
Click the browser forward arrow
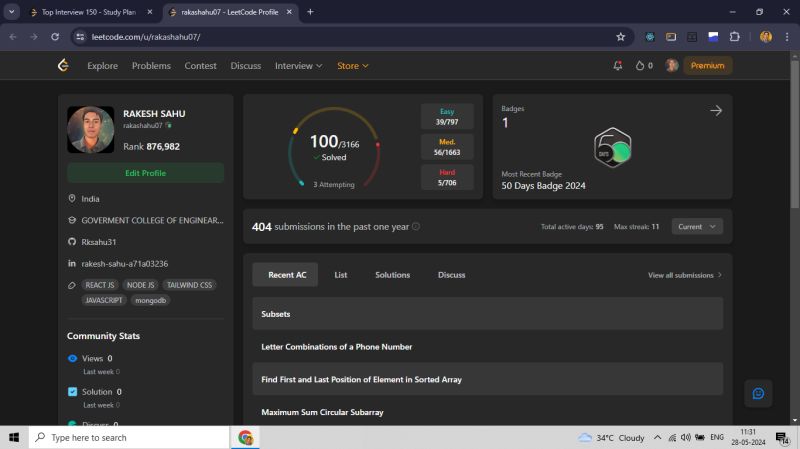pyautogui.click(x=34, y=37)
